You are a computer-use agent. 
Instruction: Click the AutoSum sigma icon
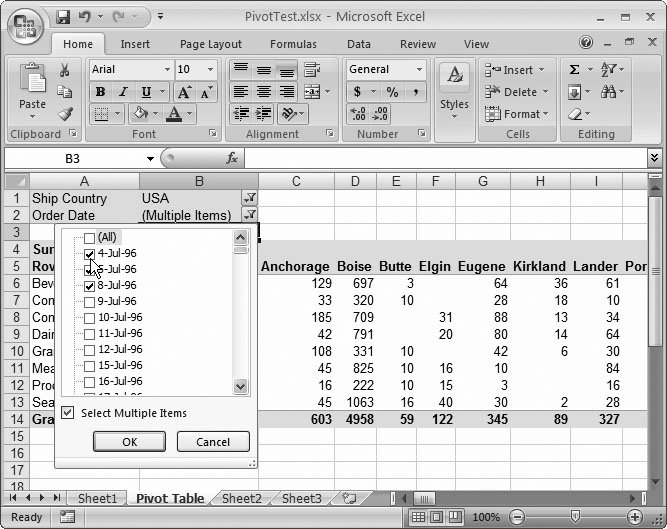click(x=574, y=70)
